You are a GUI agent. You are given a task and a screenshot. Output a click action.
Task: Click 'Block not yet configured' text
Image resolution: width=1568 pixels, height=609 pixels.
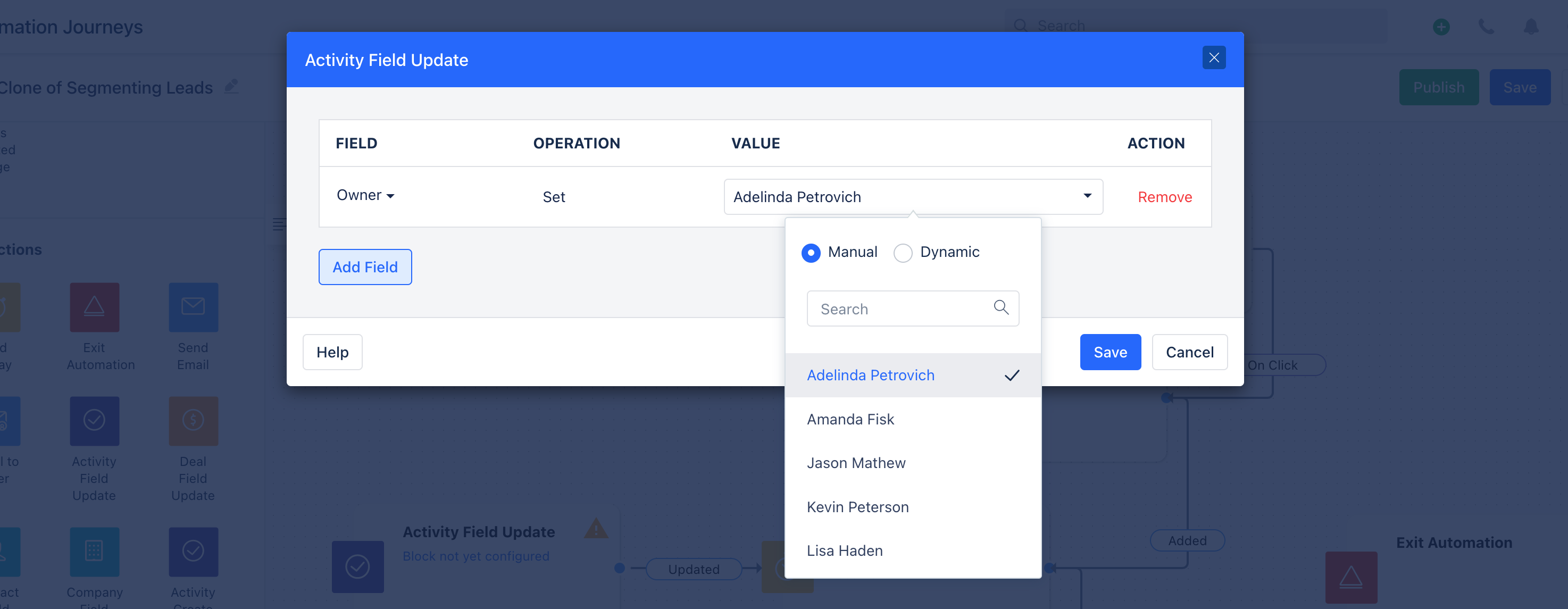[476, 556]
